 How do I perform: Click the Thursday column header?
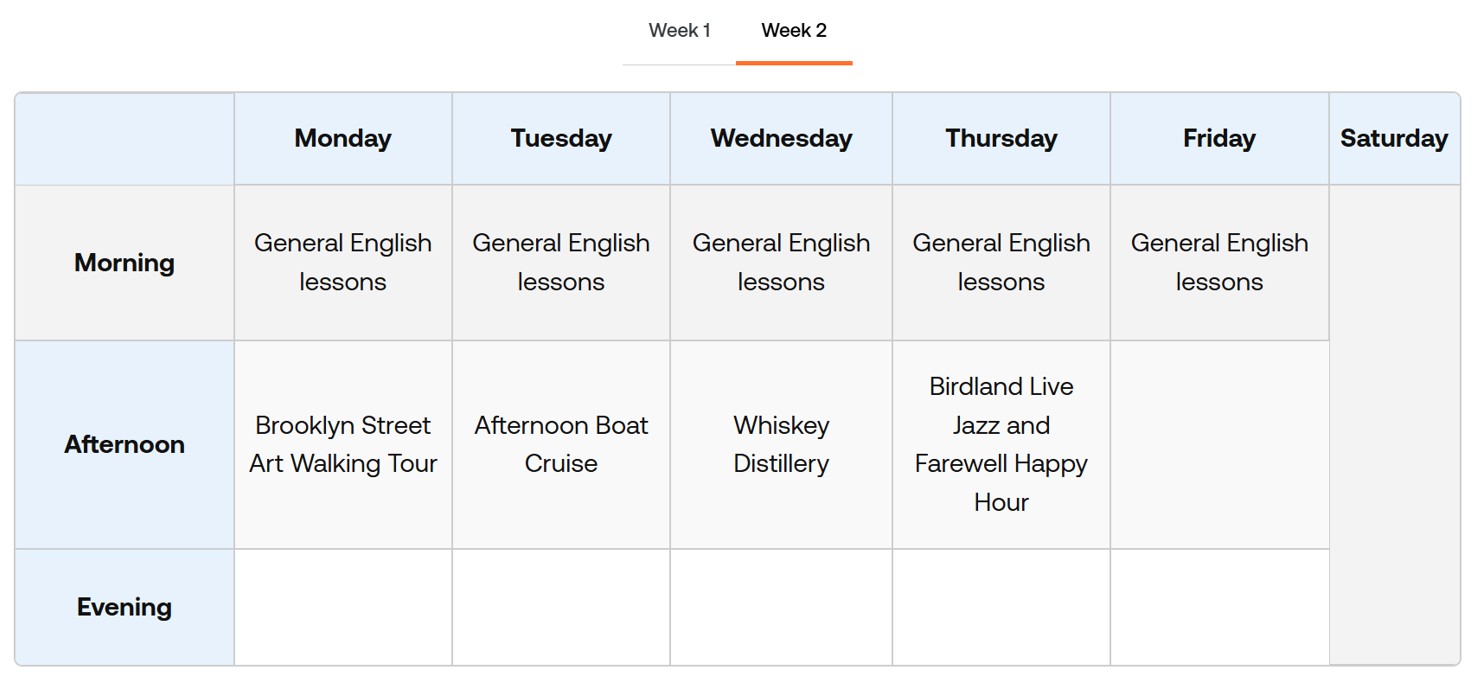click(1001, 139)
